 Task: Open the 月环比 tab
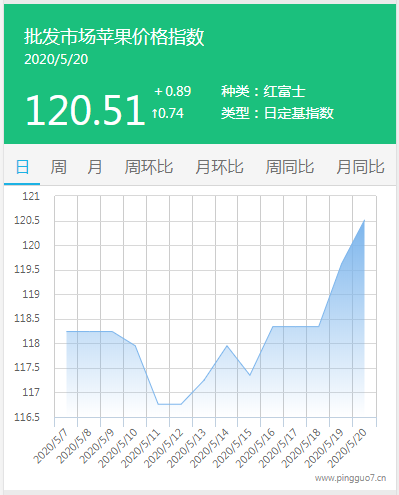point(219,167)
